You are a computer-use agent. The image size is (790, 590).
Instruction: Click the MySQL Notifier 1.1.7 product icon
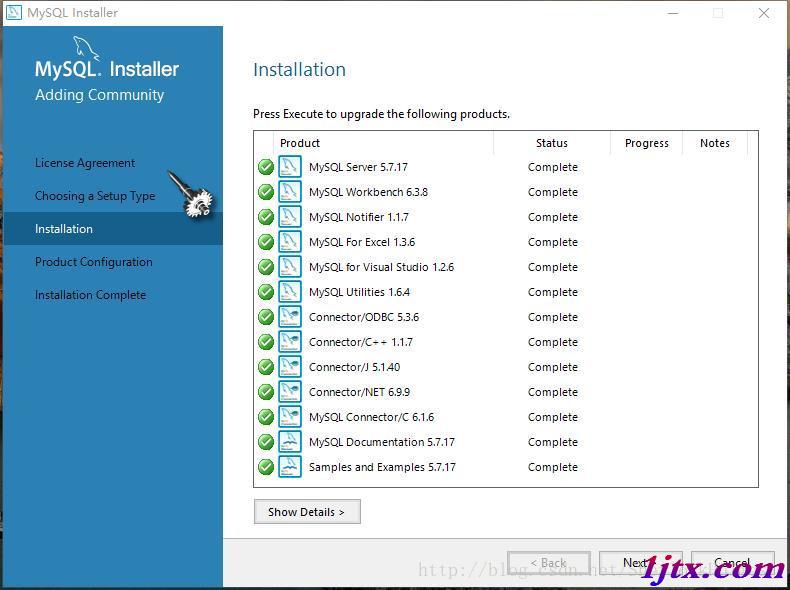pyautogui.click(x=290, y=217)
